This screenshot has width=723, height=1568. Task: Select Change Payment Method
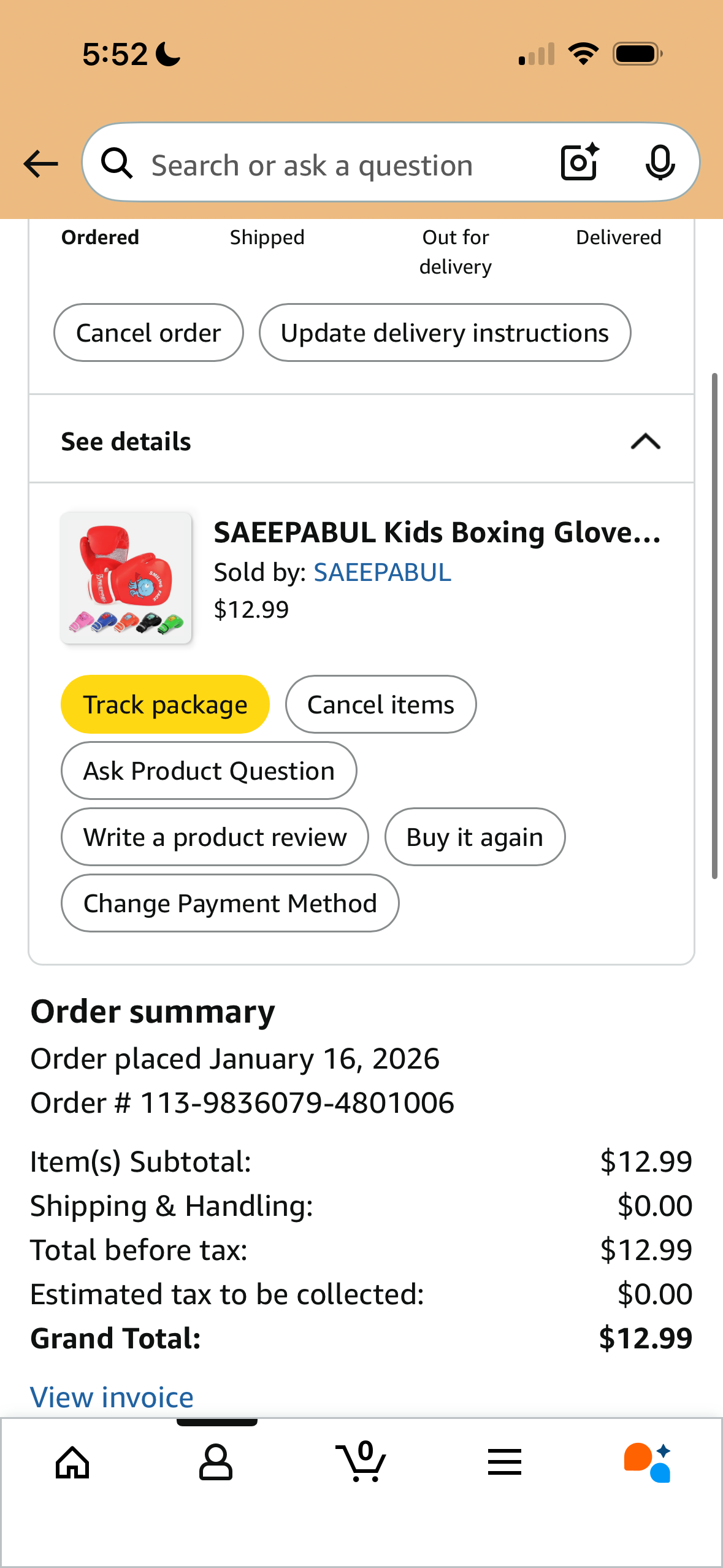(x=230, y=904)
